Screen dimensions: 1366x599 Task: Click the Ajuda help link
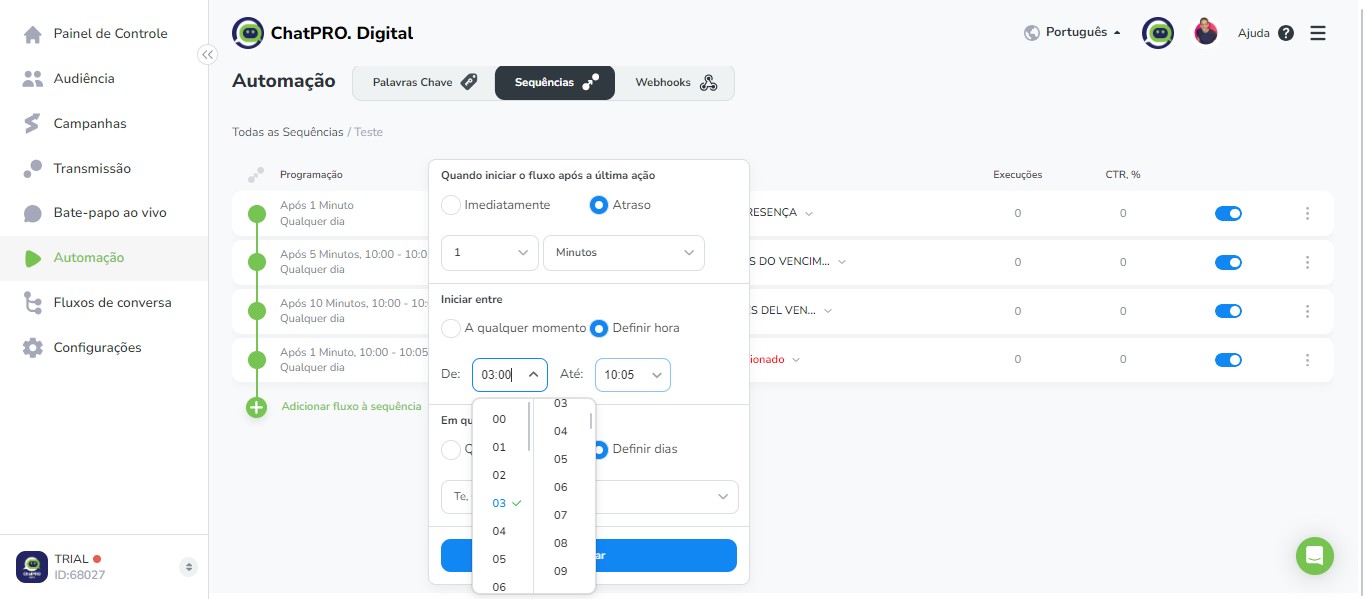(x=1253, y=33)
